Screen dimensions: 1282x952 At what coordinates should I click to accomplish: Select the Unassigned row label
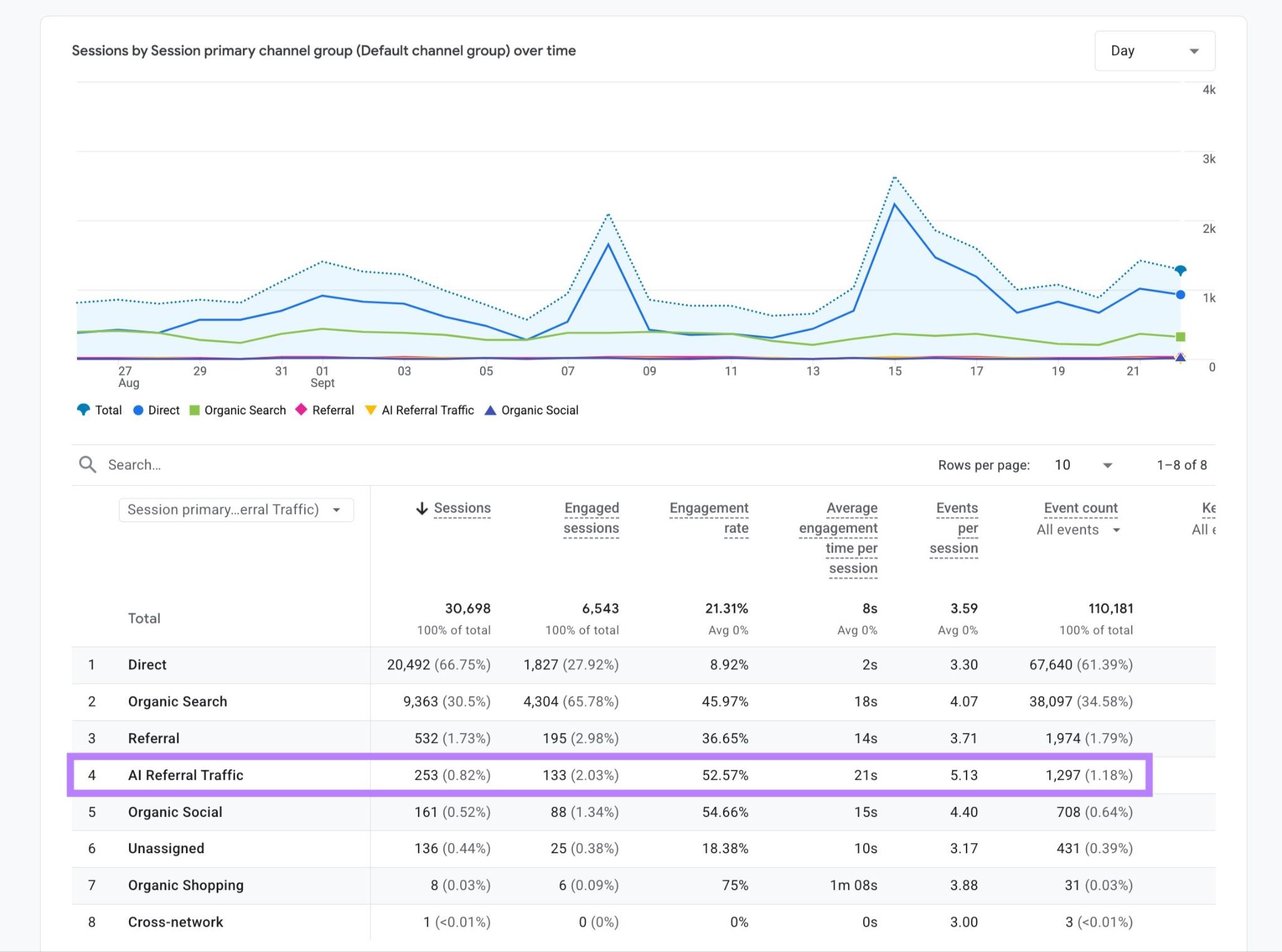point(166,849)
